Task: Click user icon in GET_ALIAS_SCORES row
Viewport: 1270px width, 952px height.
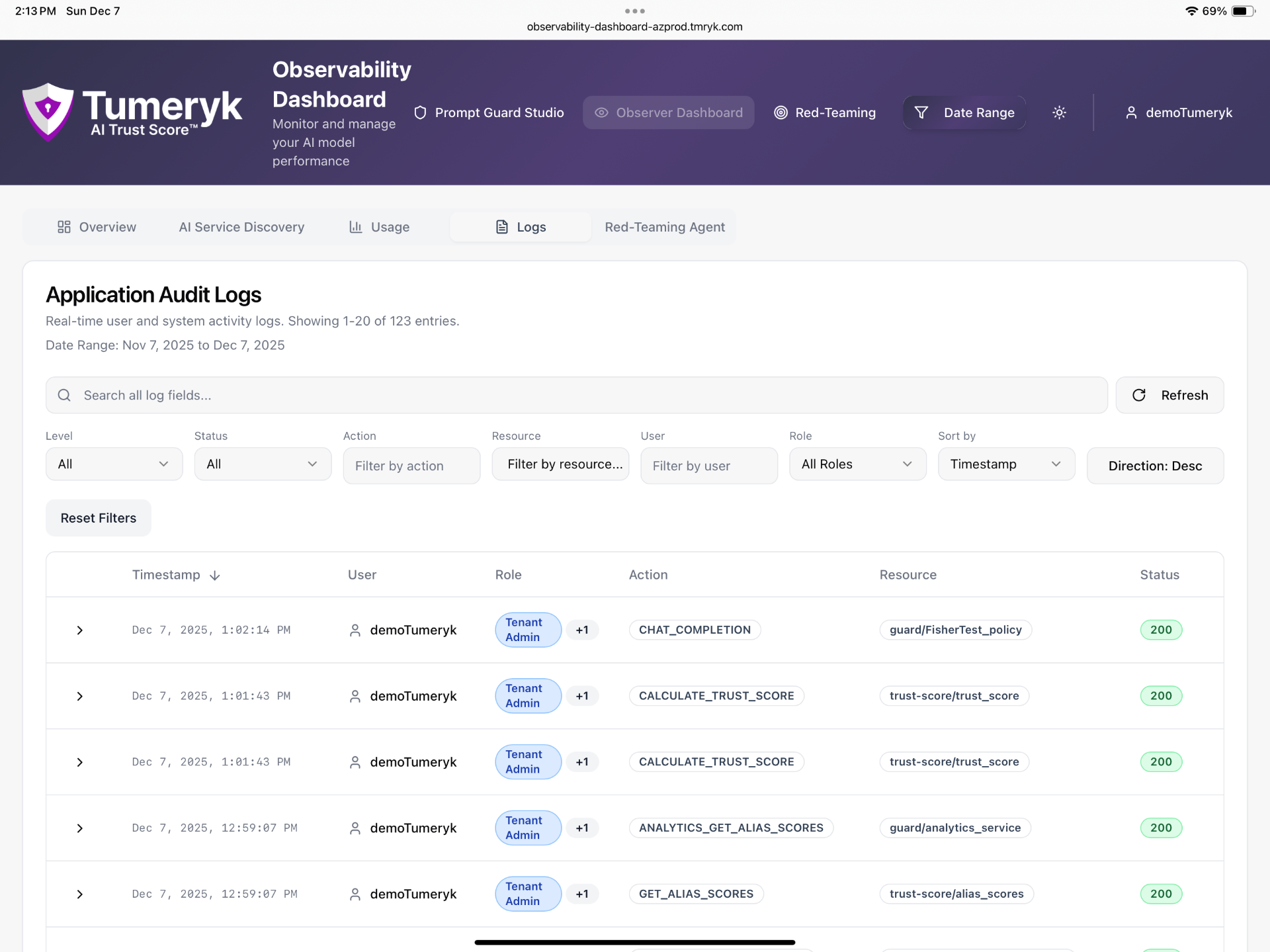Action: [x=355, y=894]
